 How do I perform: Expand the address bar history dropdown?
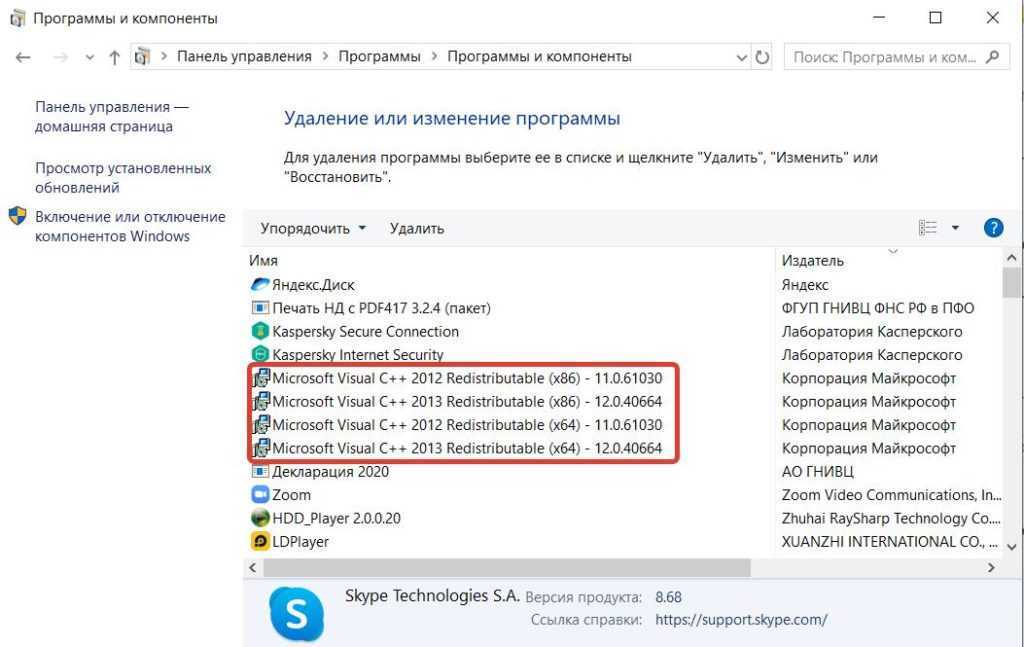click(x=742, y=57)
